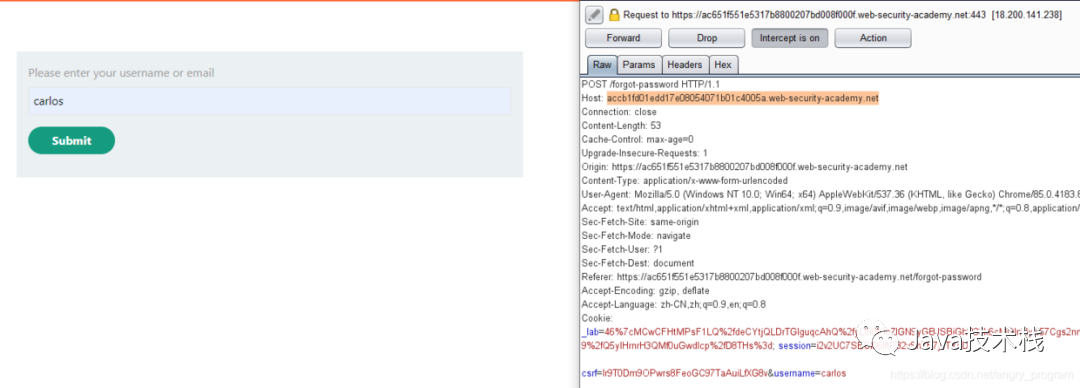Click the Origin header line
The image size is (1080, 388).
(745, 167)
